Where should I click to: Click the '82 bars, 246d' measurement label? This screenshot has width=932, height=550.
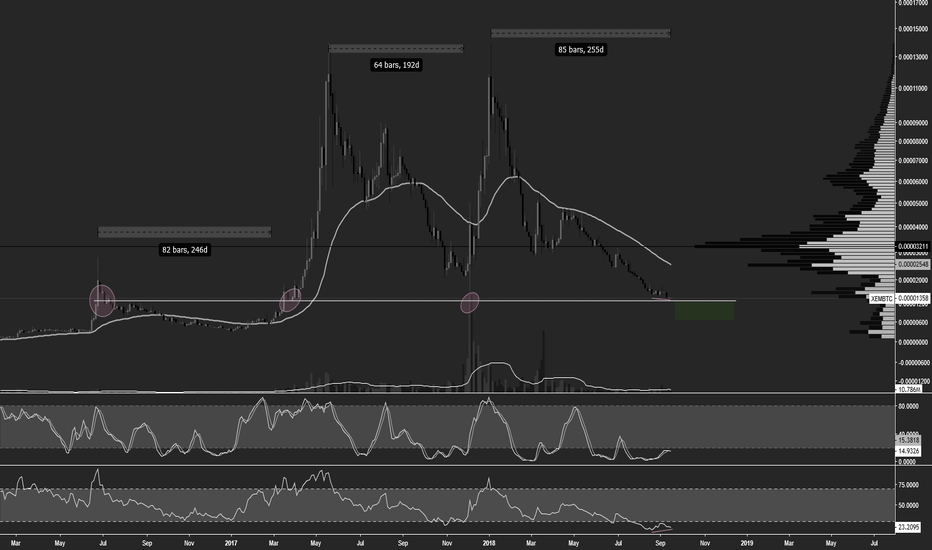185,250
